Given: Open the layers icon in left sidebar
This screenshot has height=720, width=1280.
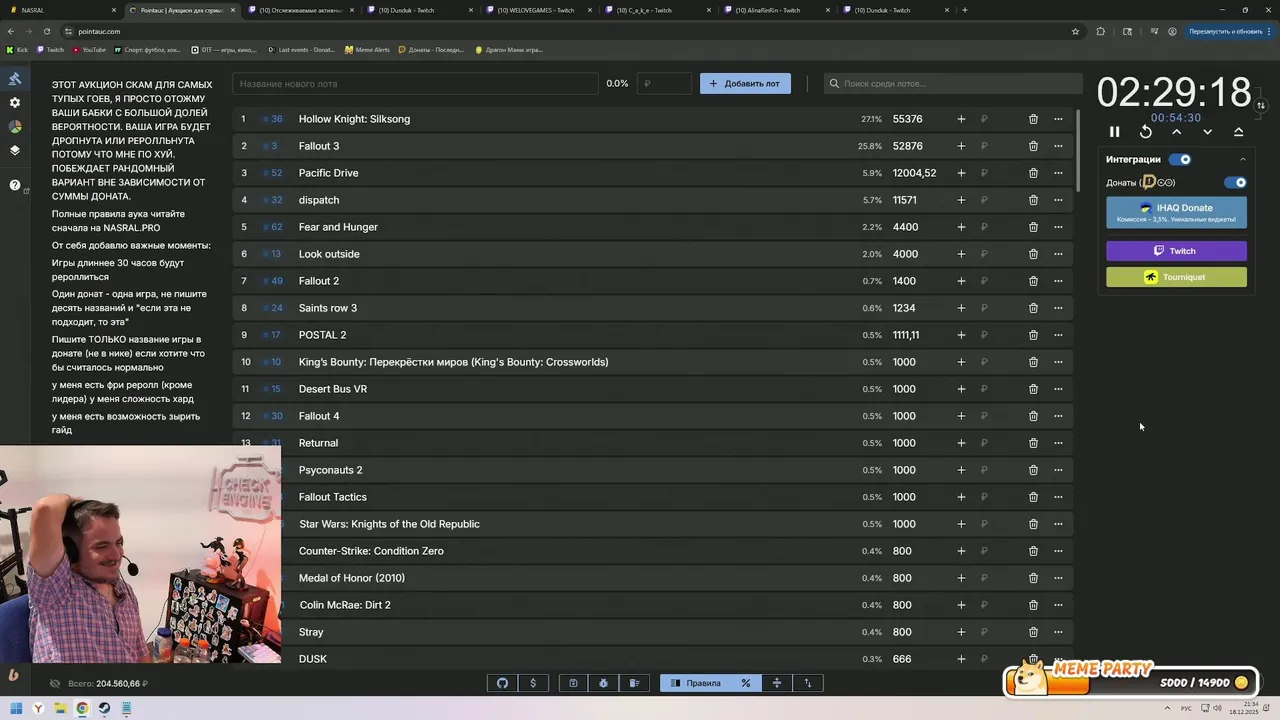Looking at the screenshot, I should click(15, 151).
